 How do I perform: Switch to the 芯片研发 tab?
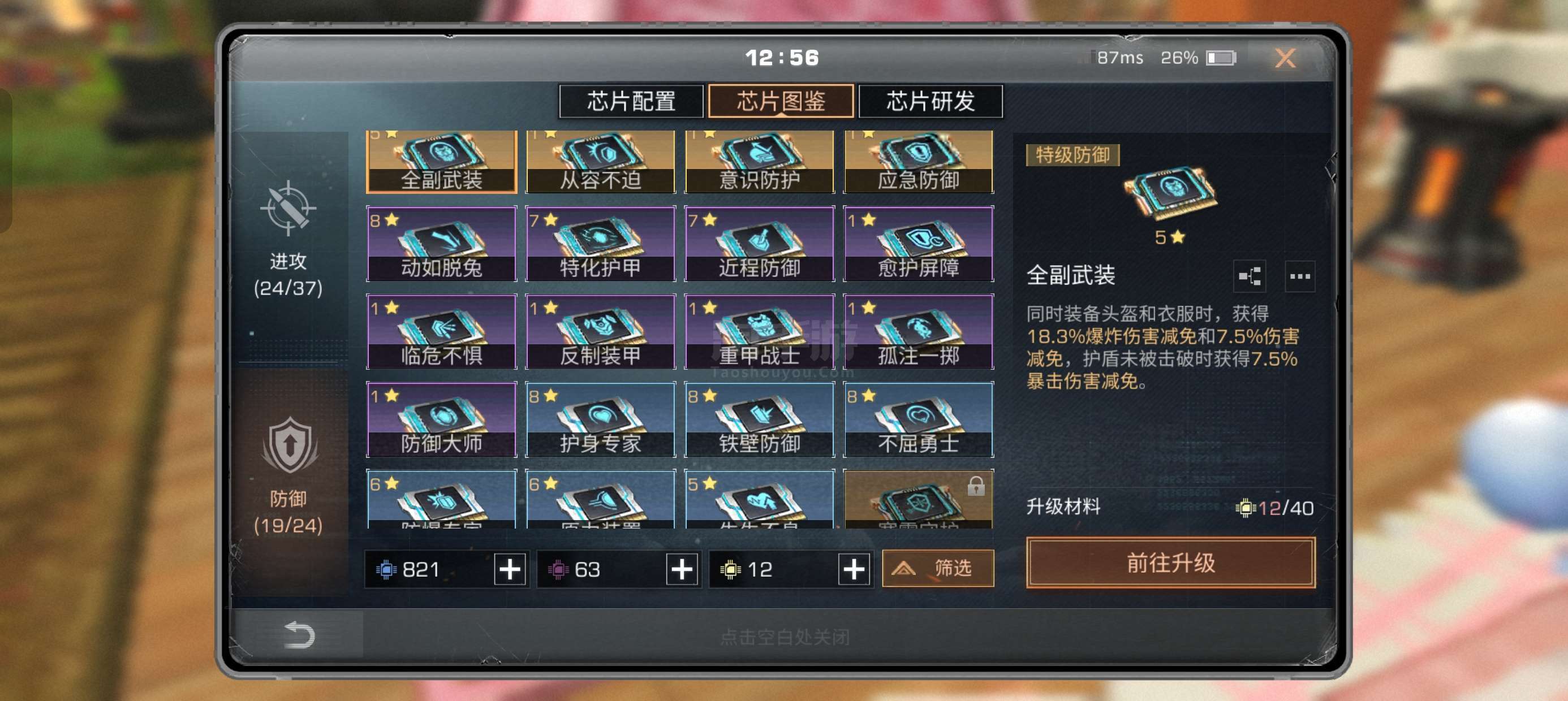pyautogui.click(x=930, y=101)
